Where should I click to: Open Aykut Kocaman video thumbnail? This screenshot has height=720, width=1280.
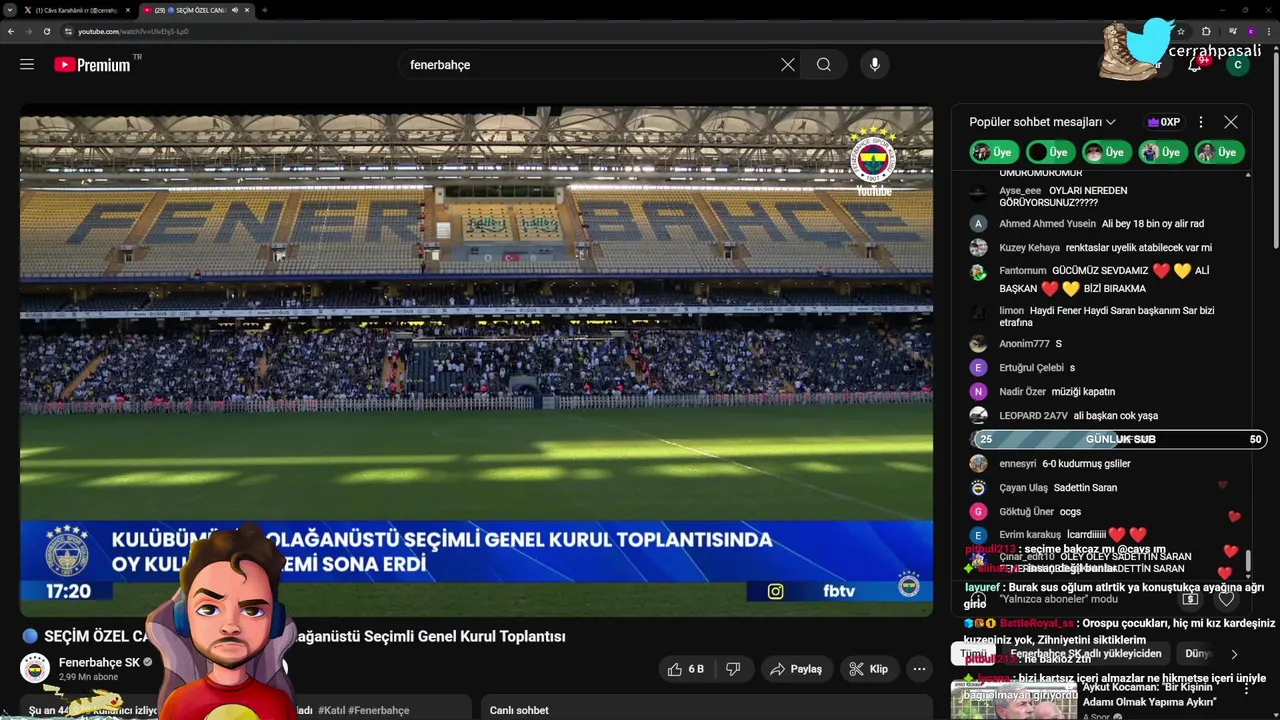[x=1014, y=698]
